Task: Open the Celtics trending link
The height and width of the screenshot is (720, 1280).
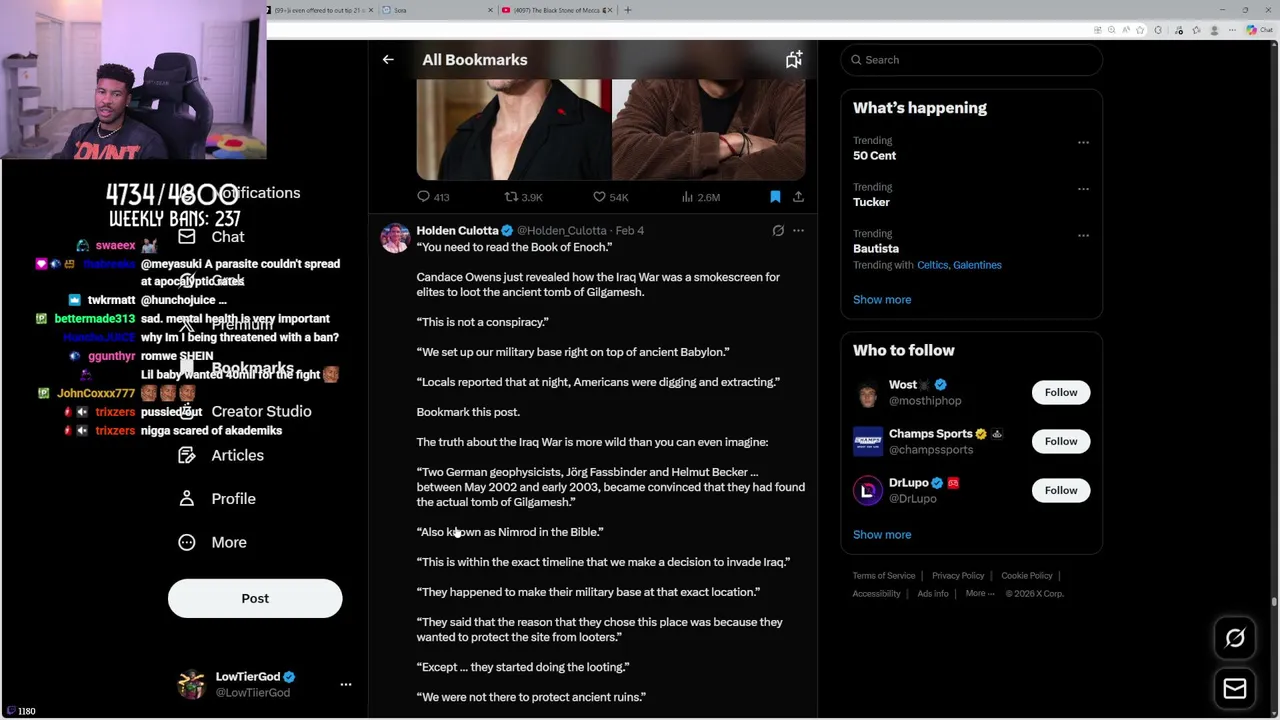Action: tap(932, 265)
